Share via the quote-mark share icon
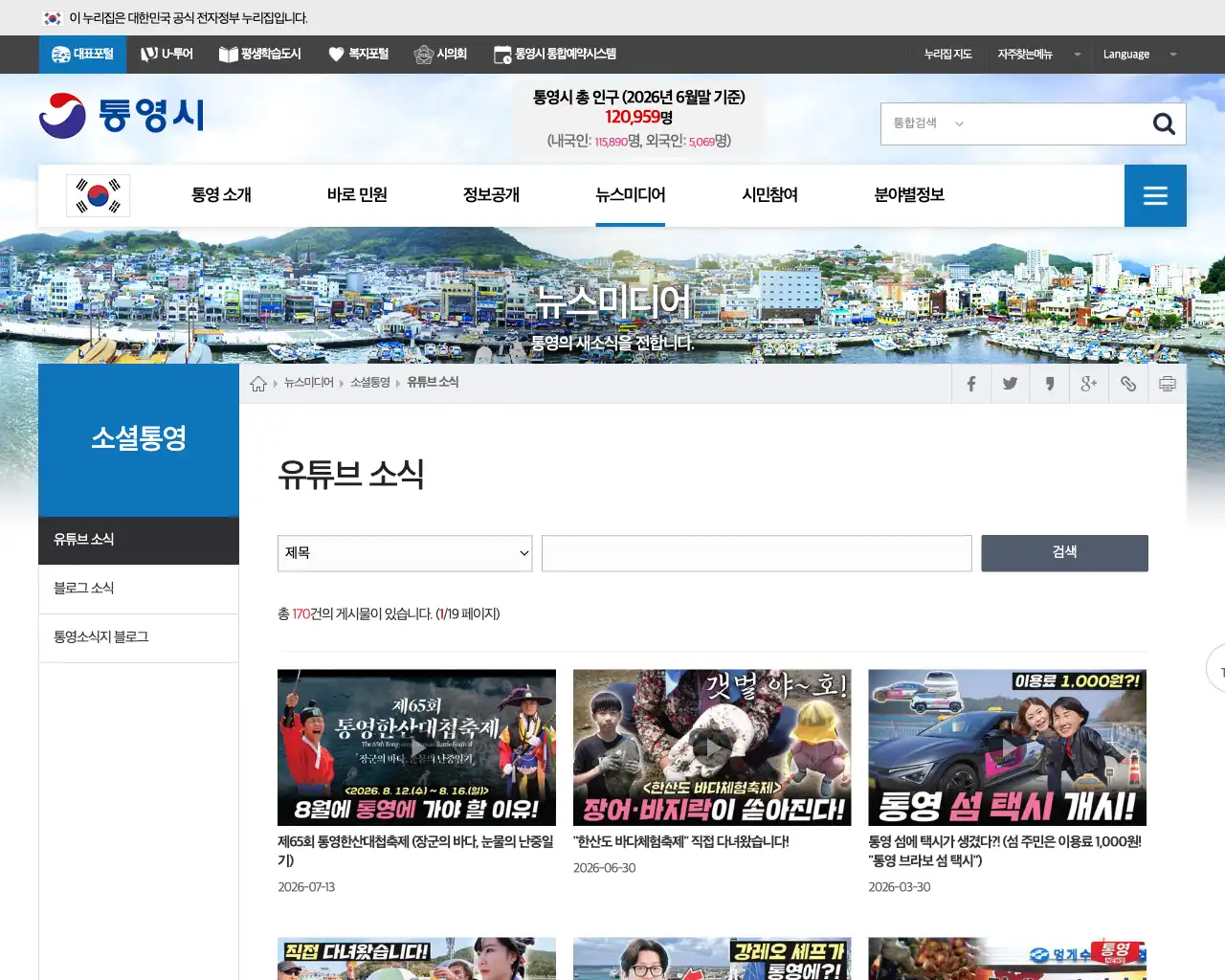 (1050, 384)
